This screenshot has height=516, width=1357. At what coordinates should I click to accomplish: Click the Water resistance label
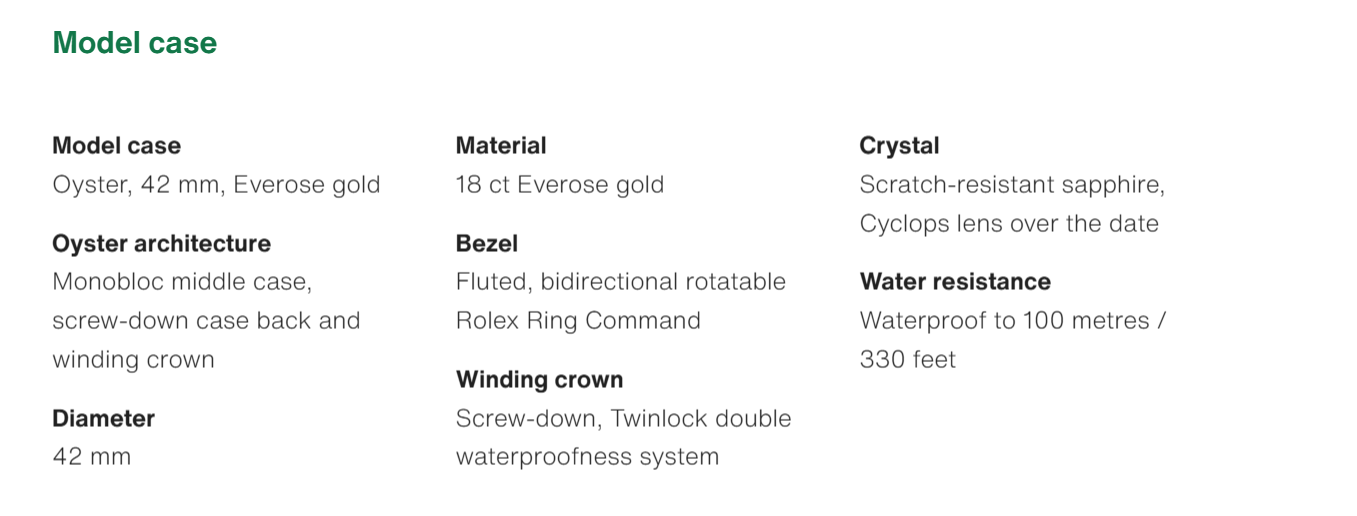pos(954,282)
